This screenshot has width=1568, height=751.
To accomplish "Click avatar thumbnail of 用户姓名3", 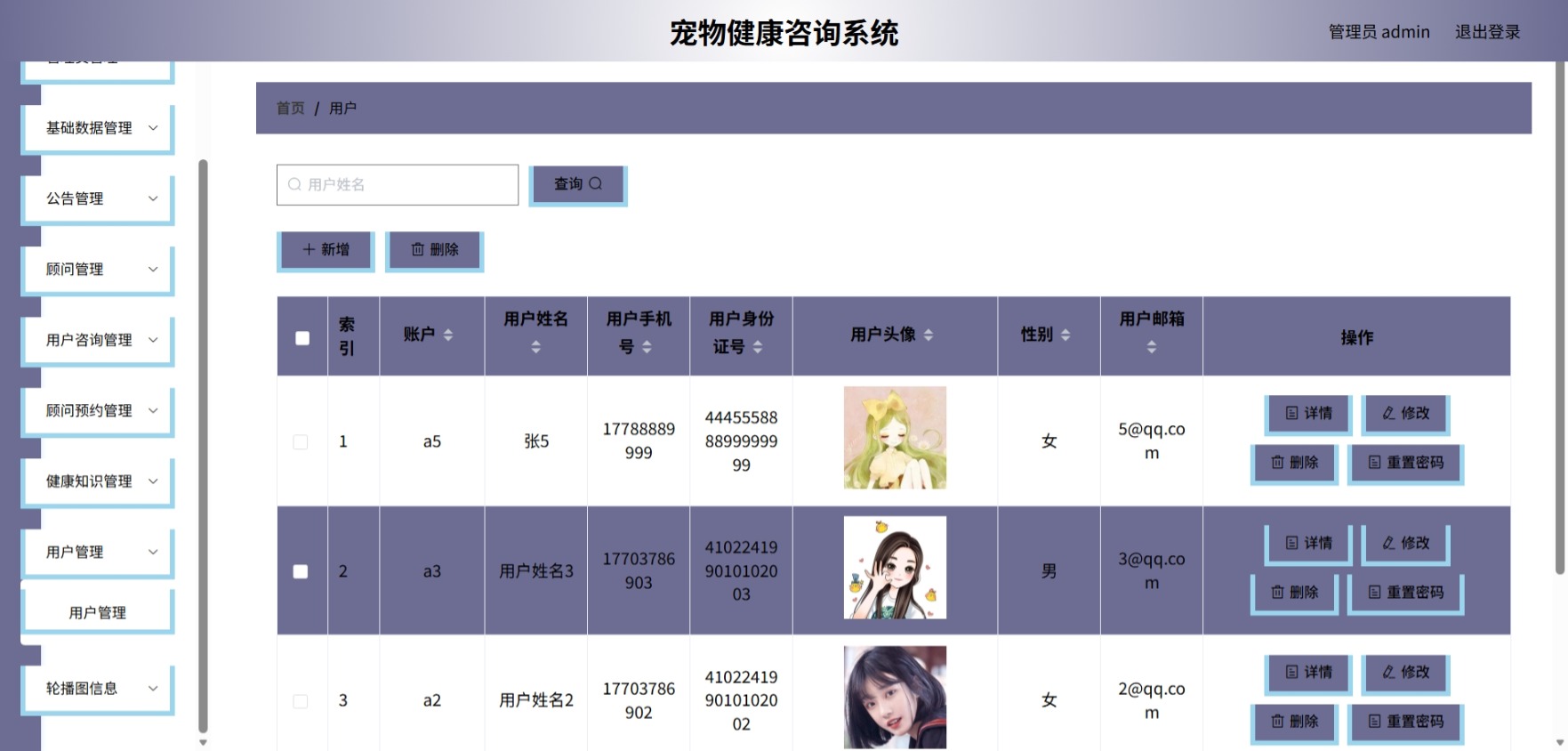I will click(895, 568).
